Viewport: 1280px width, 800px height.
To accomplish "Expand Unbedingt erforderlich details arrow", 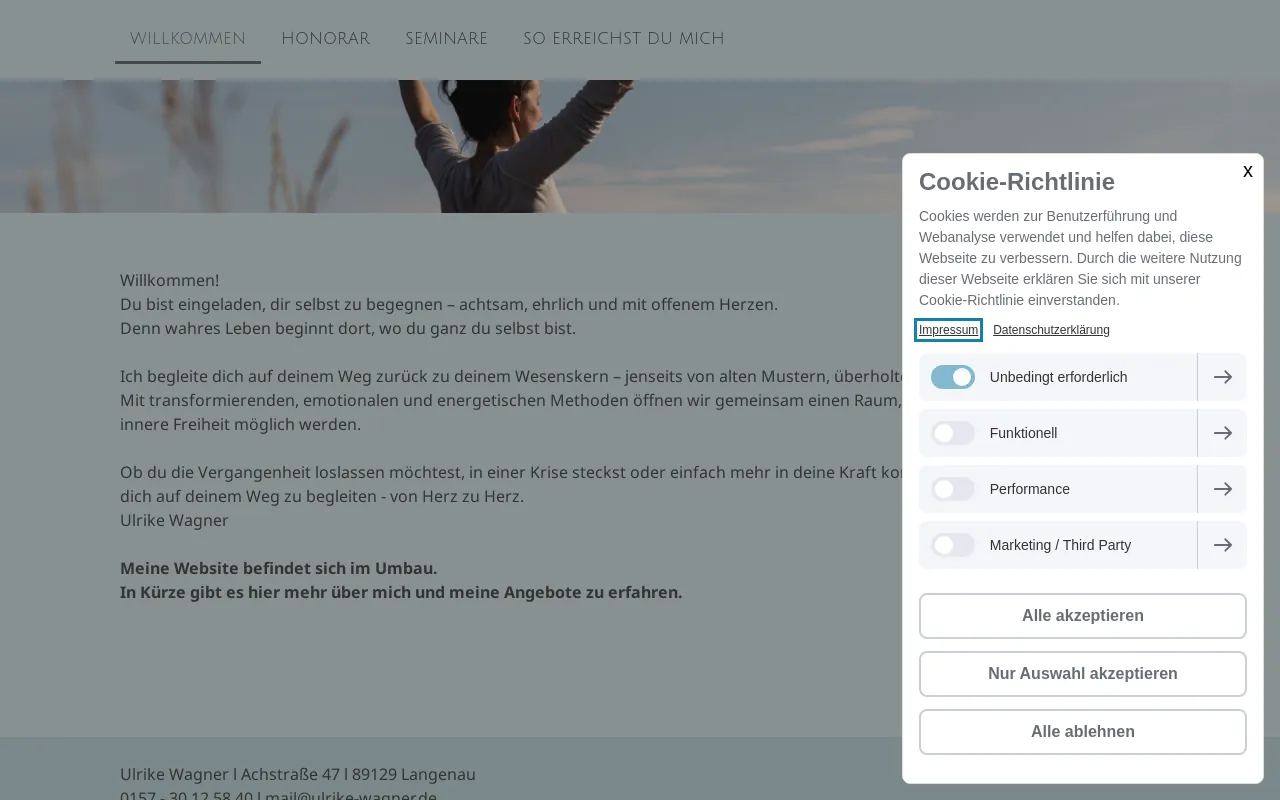I will click(x=1222, y=377).
